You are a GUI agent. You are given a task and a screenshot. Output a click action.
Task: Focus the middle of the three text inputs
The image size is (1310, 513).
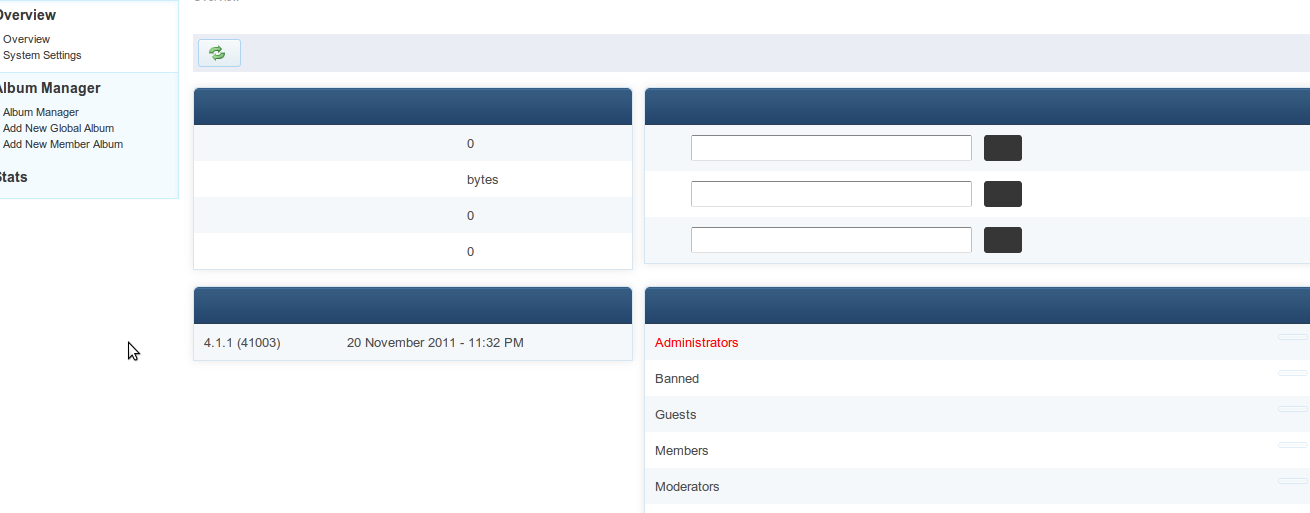831,194
